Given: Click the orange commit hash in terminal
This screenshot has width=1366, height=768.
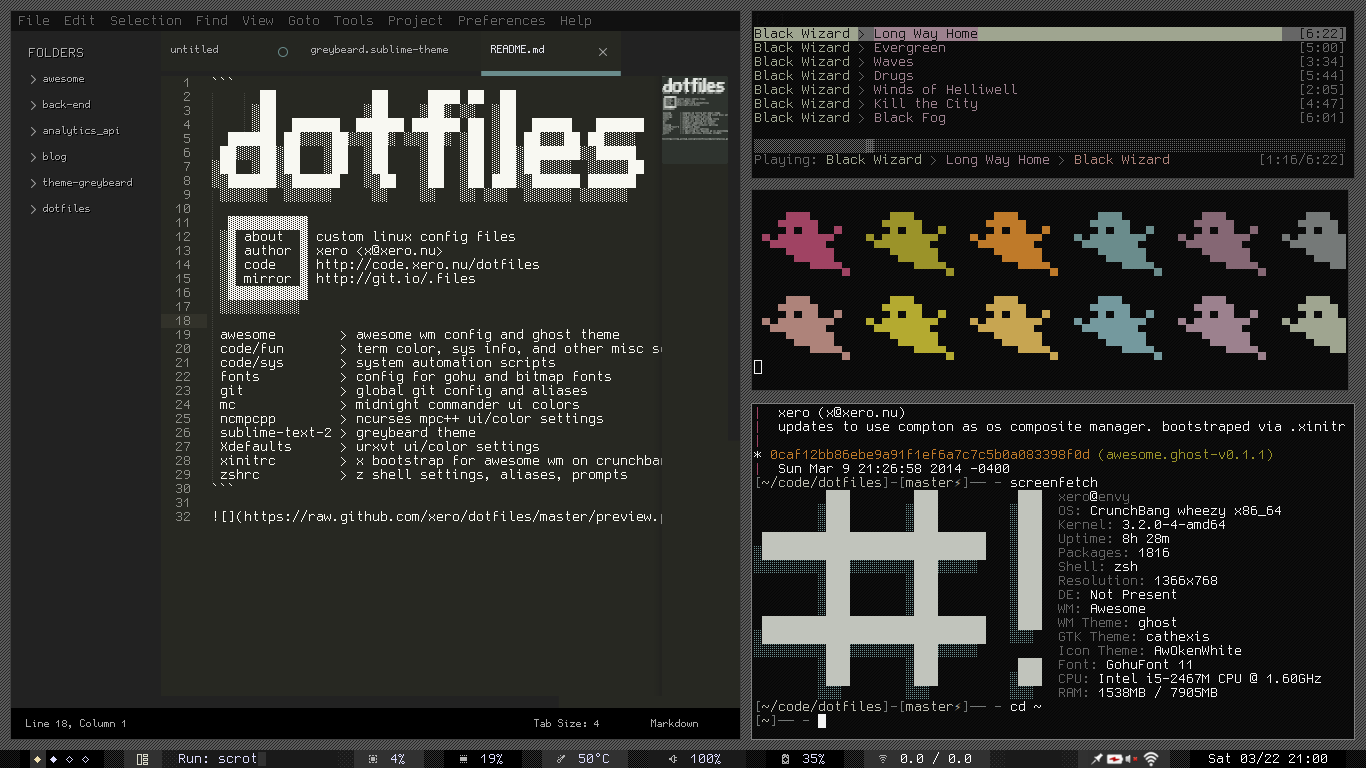Looking at the screenshot, I should pyautogui.click(x=930, y=454).
